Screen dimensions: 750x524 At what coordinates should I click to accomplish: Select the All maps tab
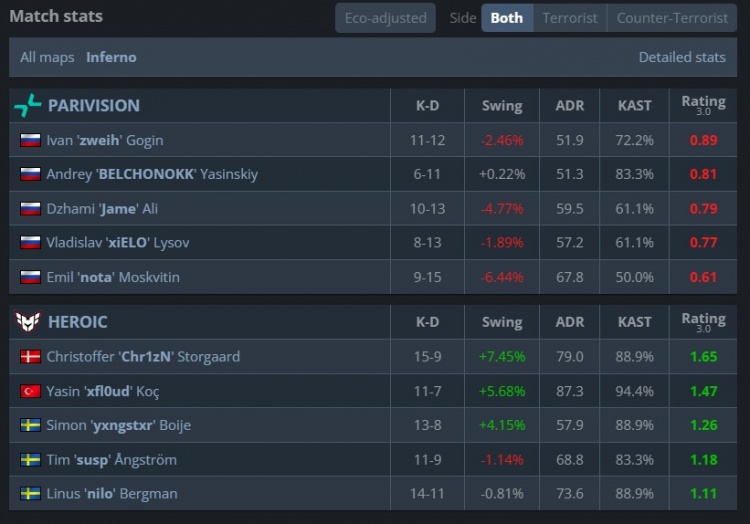coord(47,57)
